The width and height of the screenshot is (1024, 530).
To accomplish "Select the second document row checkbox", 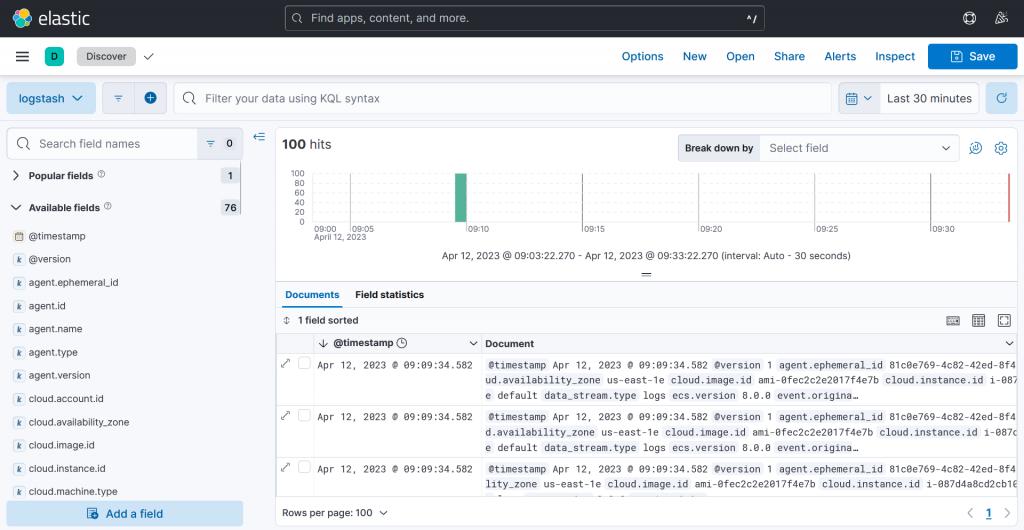I will coord(304,415).
